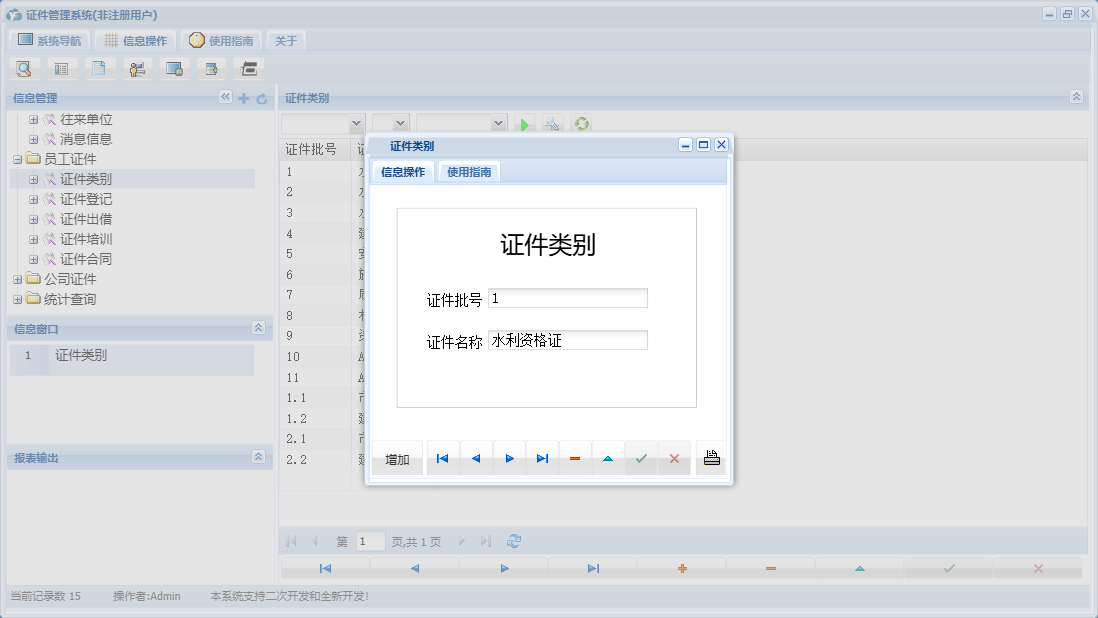Viewport: 1098px width, 618px height.
Task: Click the print icon in the dialog footer
Action: tap(710, 457)
